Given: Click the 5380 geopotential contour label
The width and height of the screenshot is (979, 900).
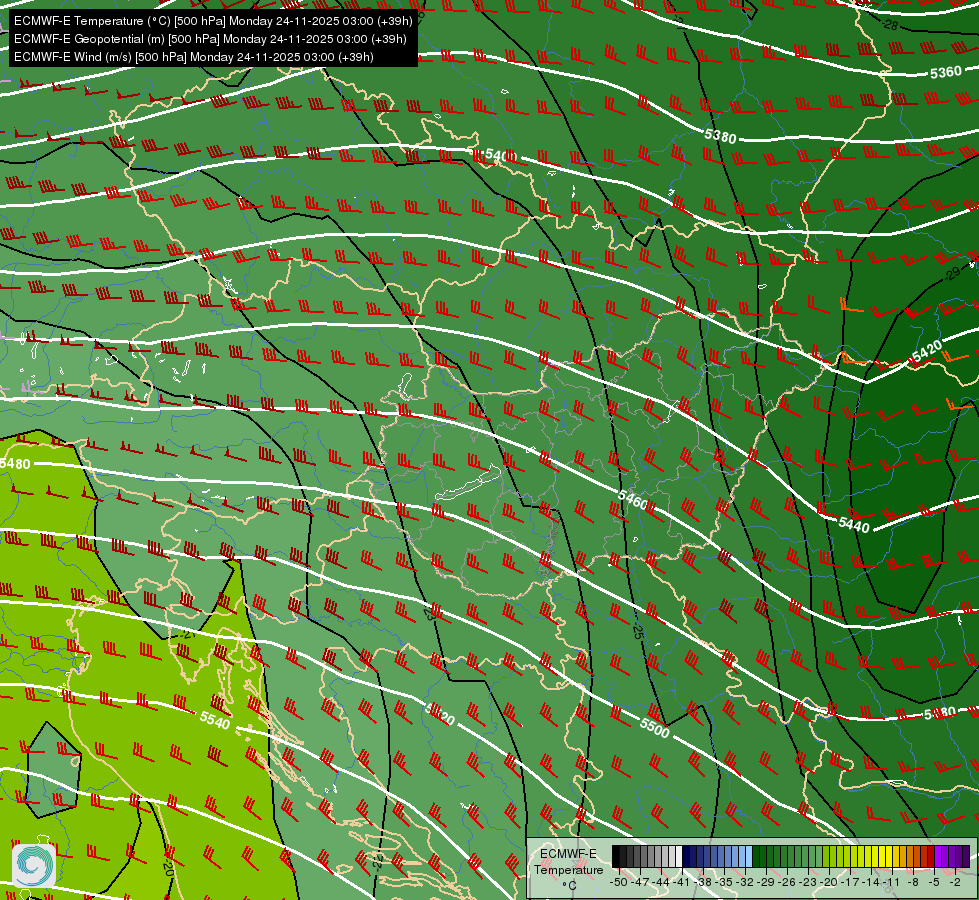Looking at the screenshot, I should [721, 136].
